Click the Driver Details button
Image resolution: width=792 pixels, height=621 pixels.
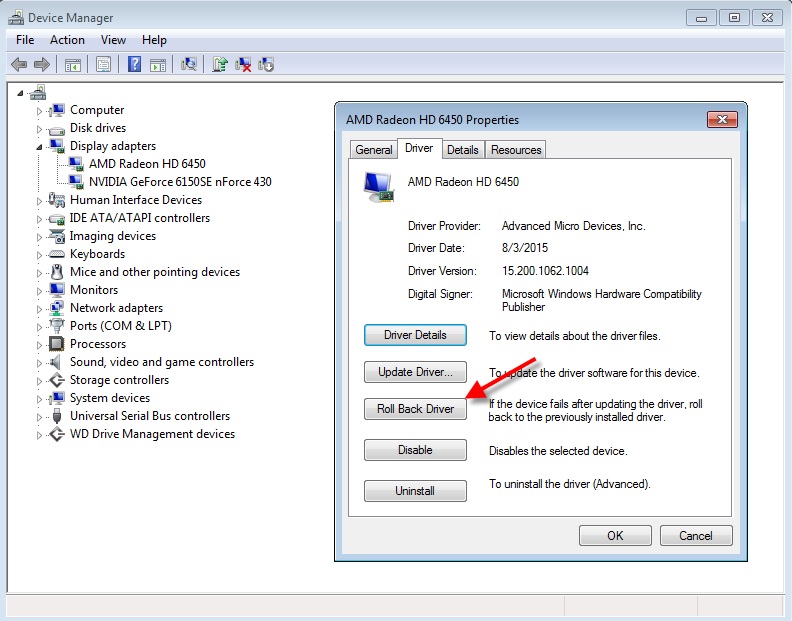(x=415, y=335)
